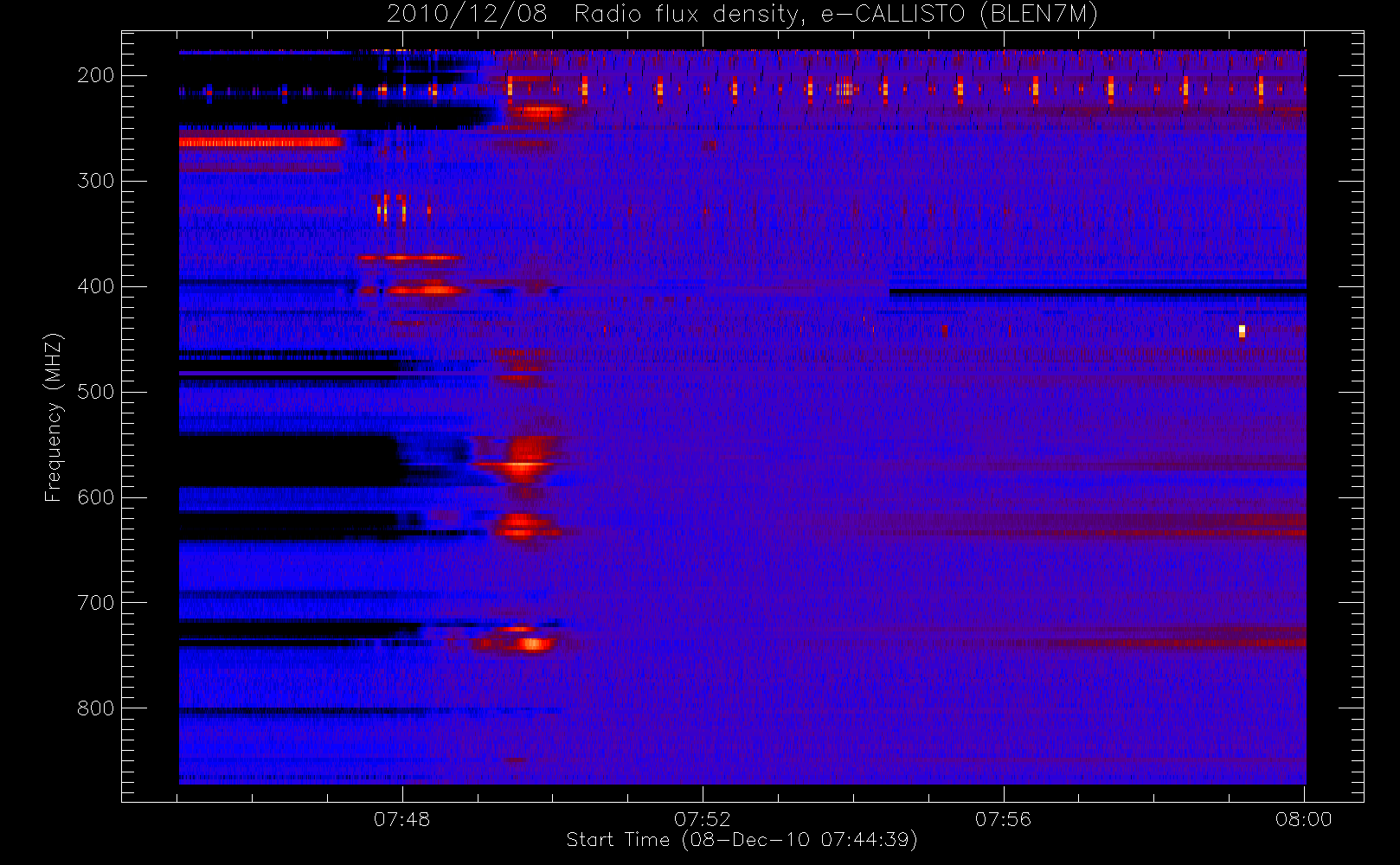The width and height of the screenshot is (1400, 865).
Task: Click the 500 frequency tick label
Action: tap(95, 392)
